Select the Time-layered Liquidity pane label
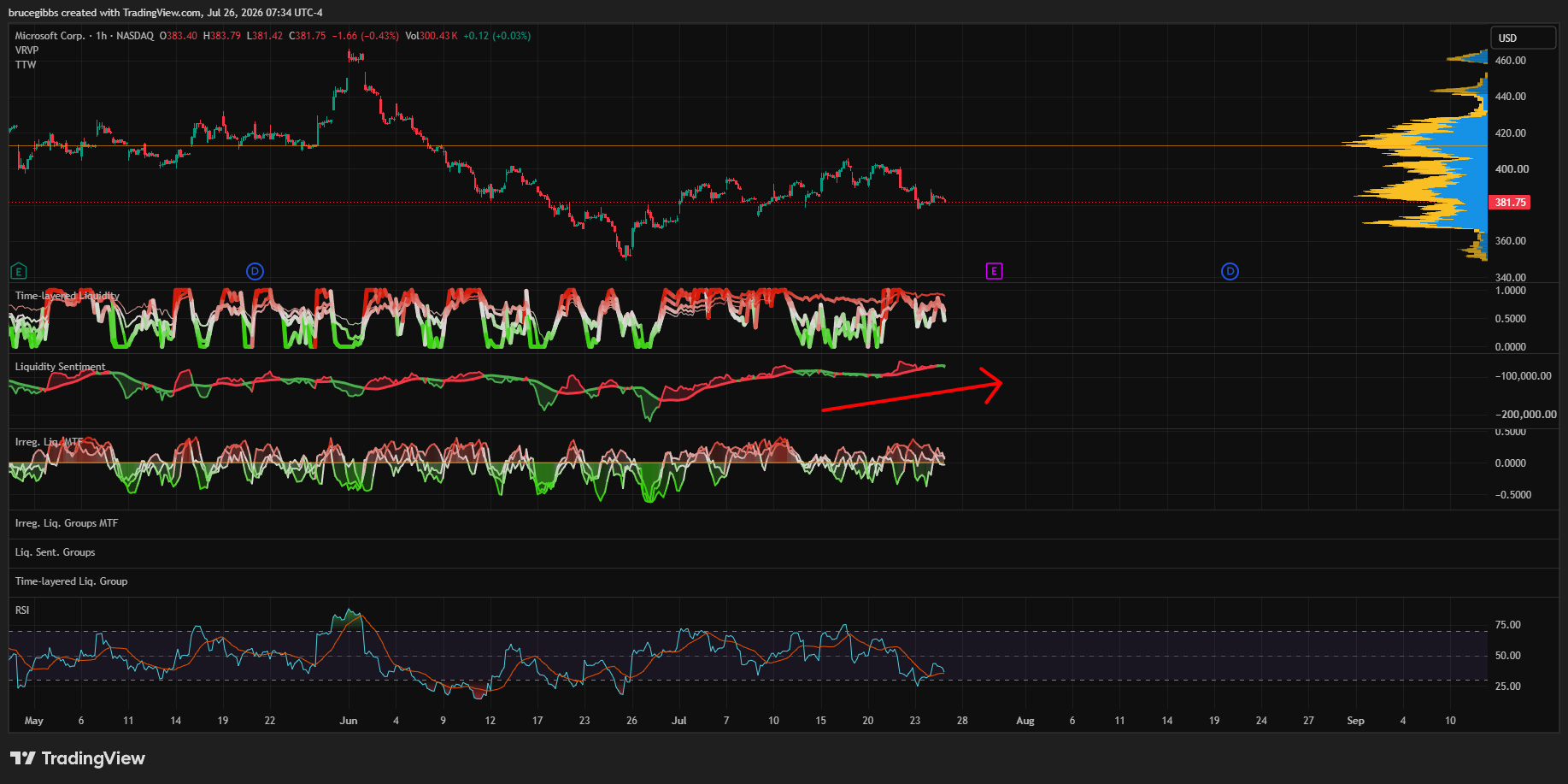 point(68,296)
